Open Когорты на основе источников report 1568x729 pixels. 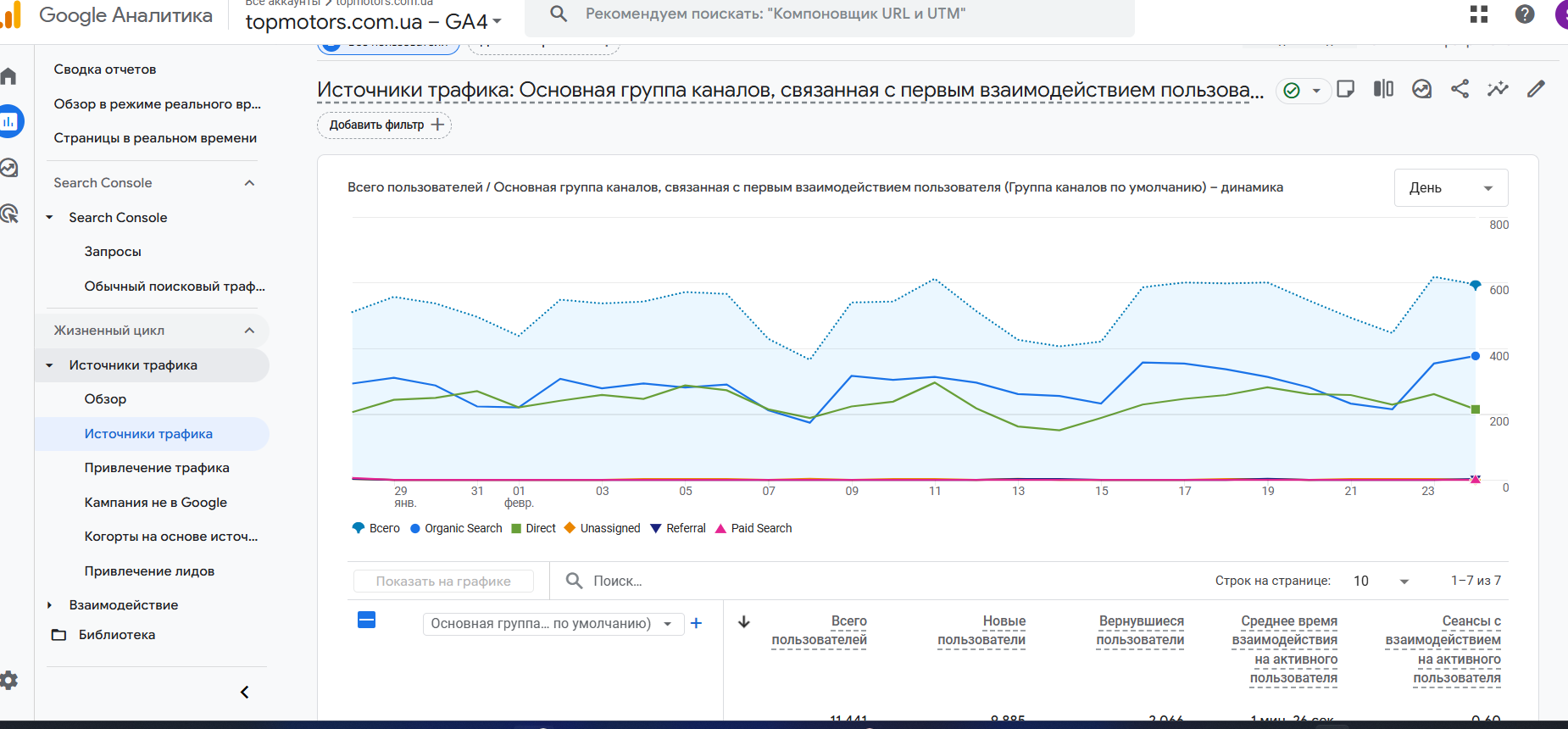point(171,537)
